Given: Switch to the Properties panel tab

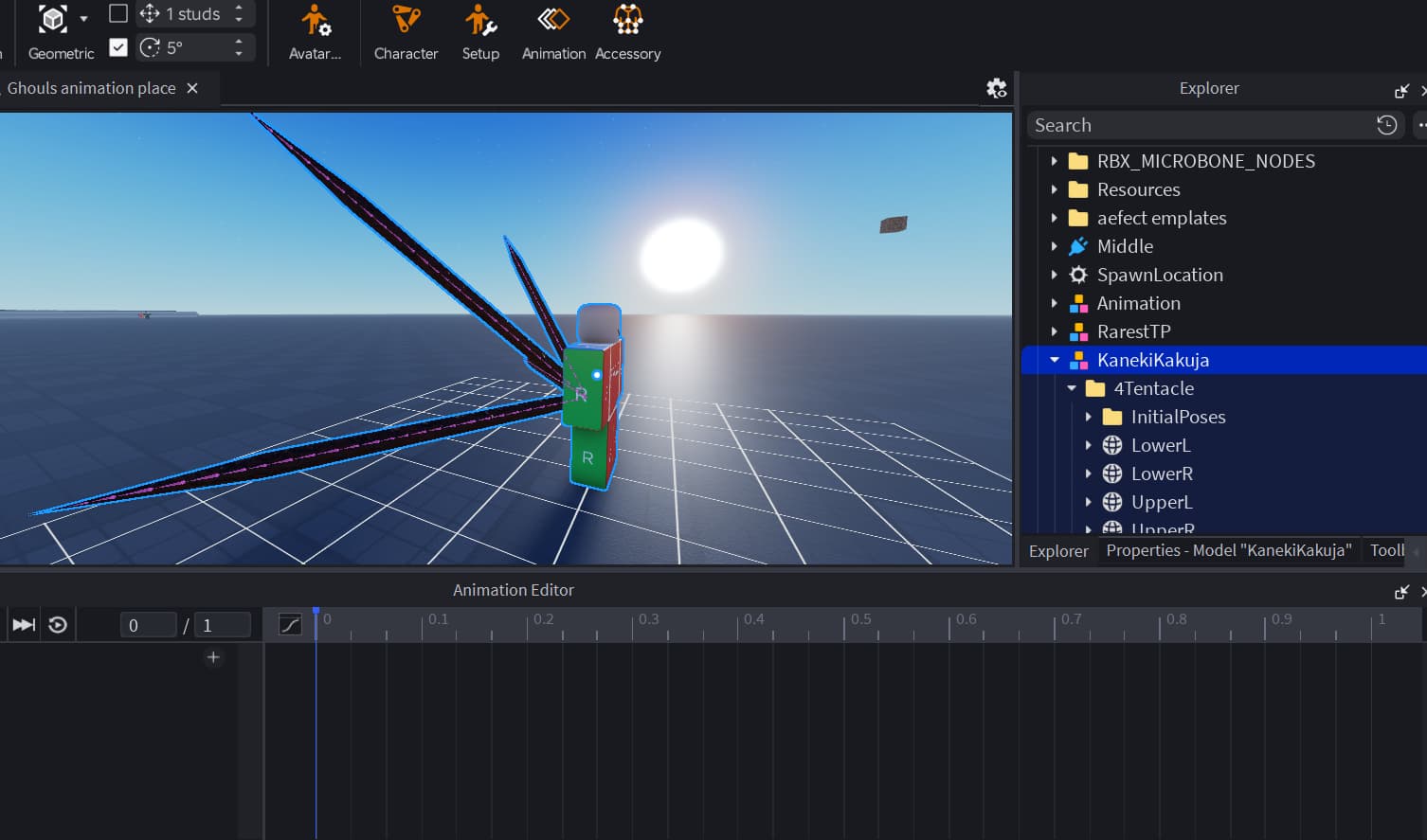Looking at the screenshot, I should click(1228, 550).
